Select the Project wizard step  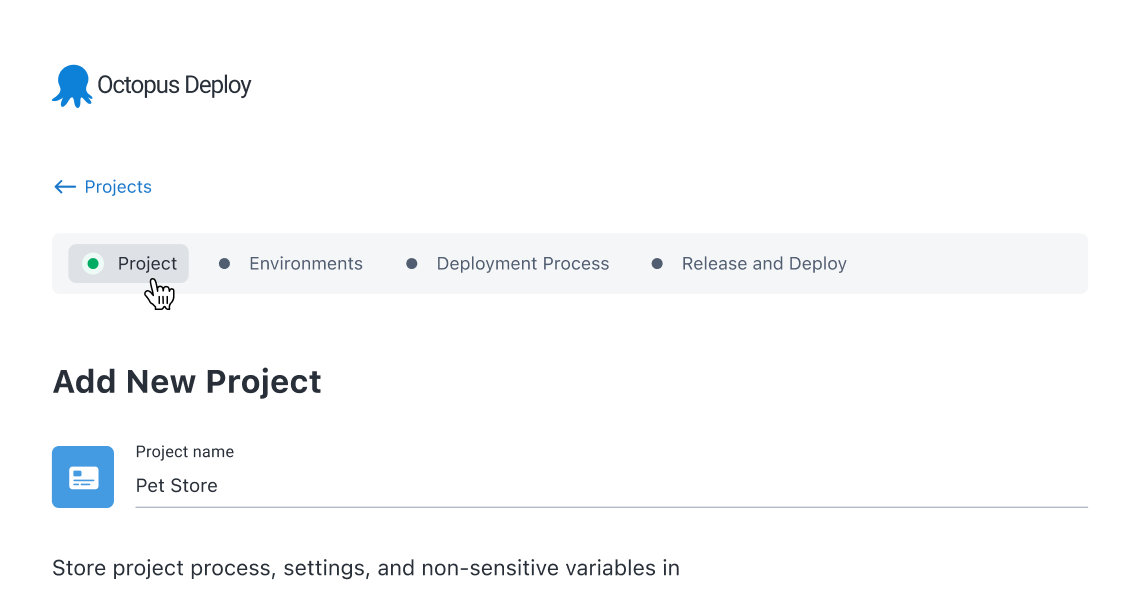click(146, 264)
